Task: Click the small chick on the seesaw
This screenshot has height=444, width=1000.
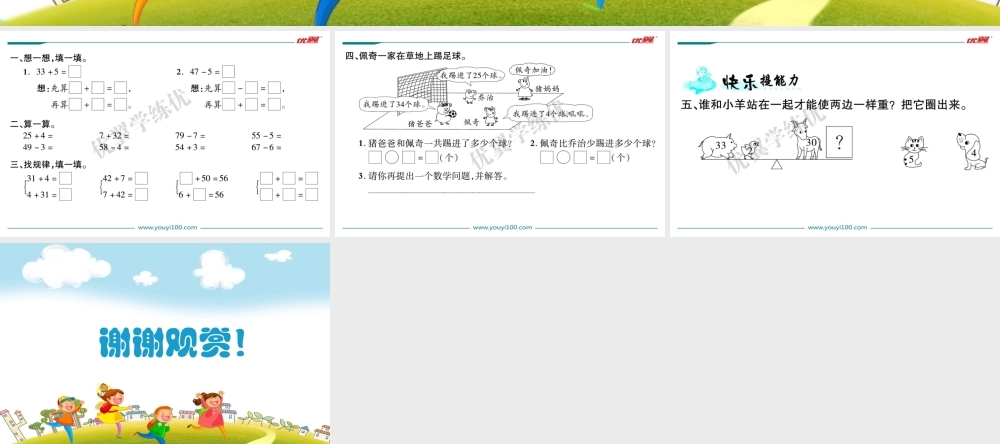Action: point(750,151)
